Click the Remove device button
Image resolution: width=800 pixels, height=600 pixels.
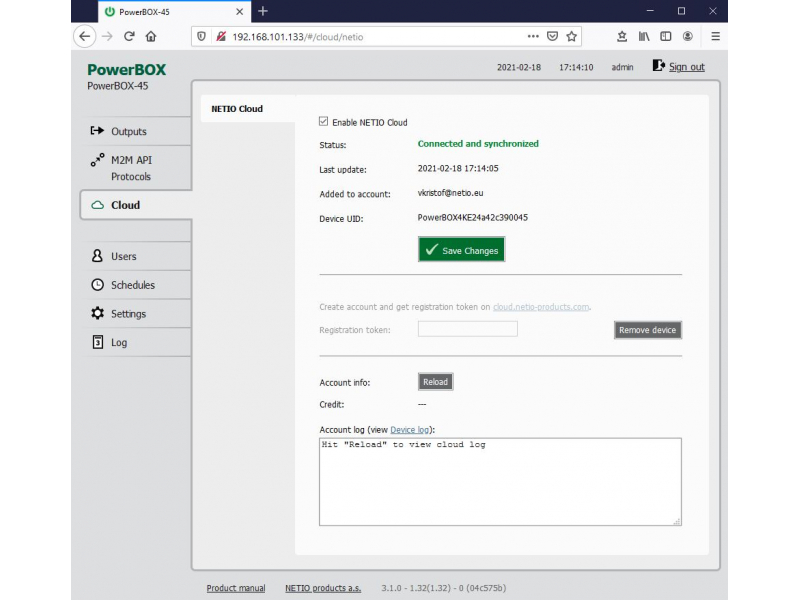click(x=647, y=330)
